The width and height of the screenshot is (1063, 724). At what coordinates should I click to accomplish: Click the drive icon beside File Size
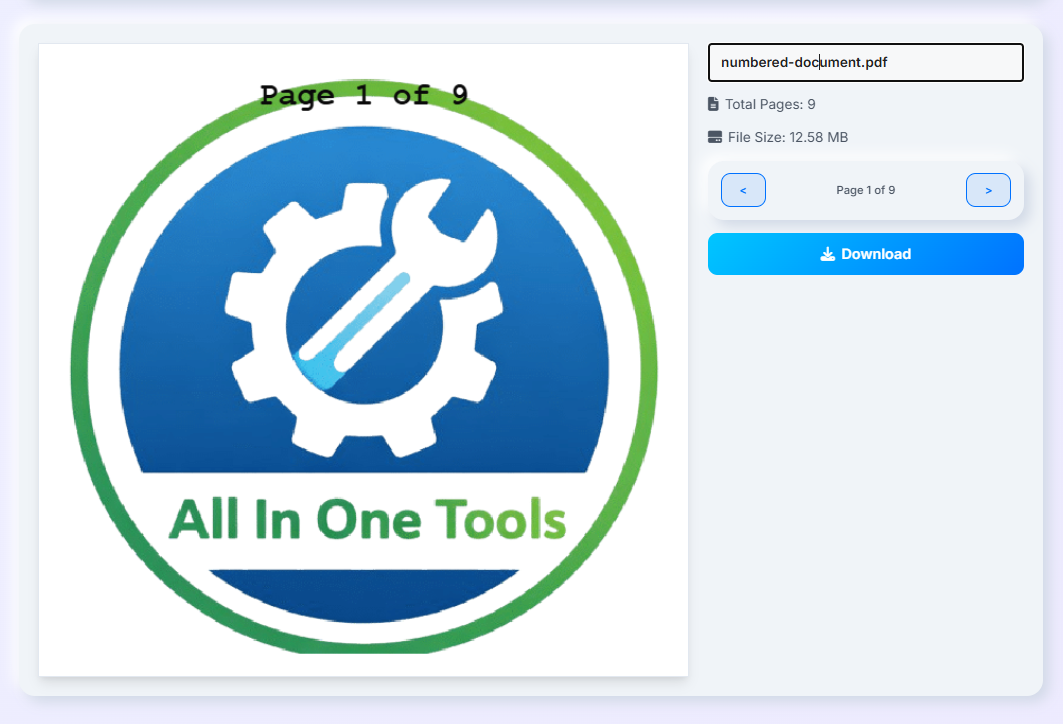[715, 137]
